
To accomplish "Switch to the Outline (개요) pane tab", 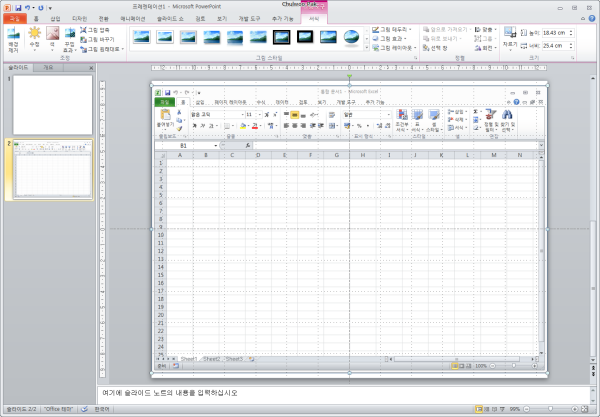I will pos(48,68).
